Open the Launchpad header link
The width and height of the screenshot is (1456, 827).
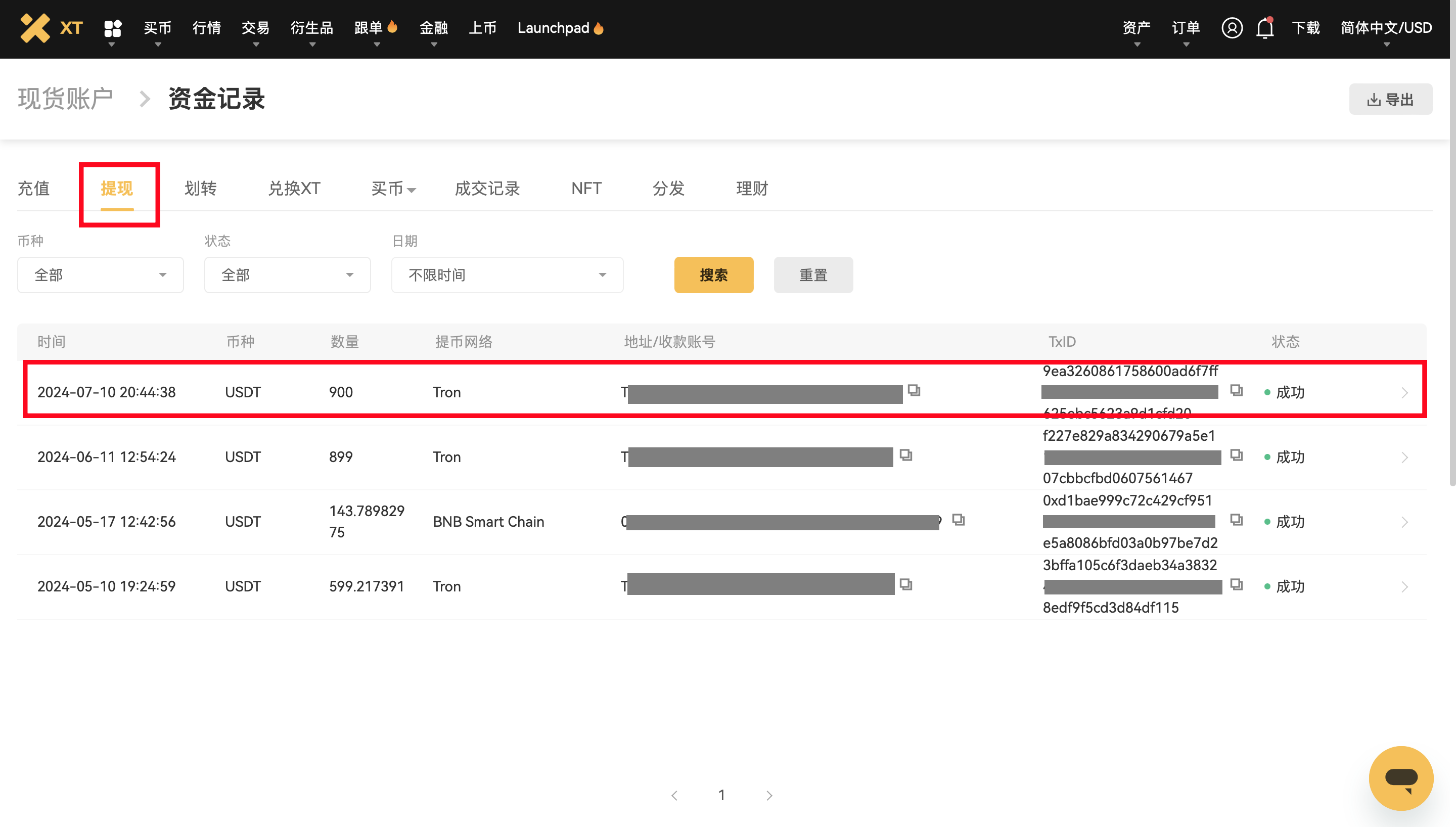point(561,28)
